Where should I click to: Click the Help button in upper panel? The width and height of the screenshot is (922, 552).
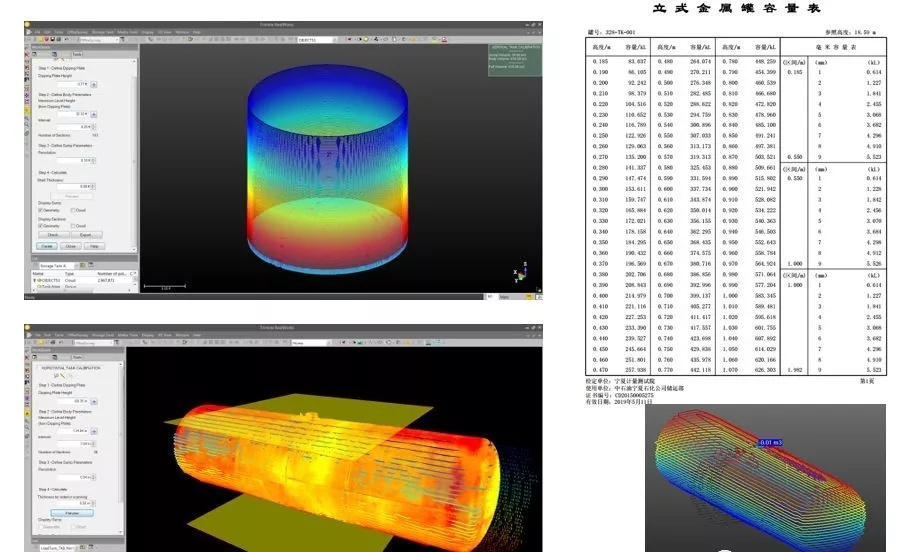coord(94,246)
